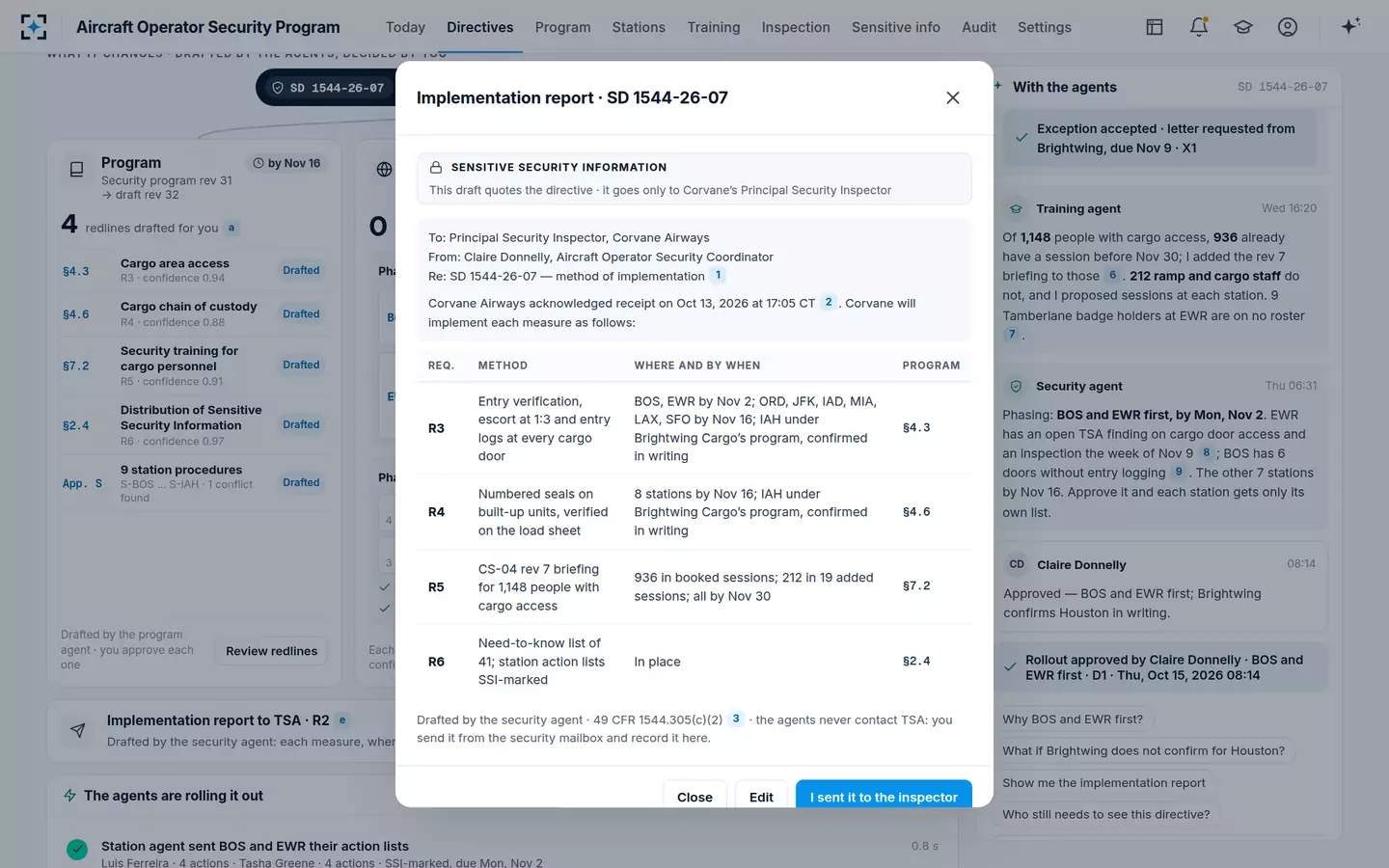The image size is (1389, 868).
Task: Click citation badge 1 after method of implementation
Action: 718,276
